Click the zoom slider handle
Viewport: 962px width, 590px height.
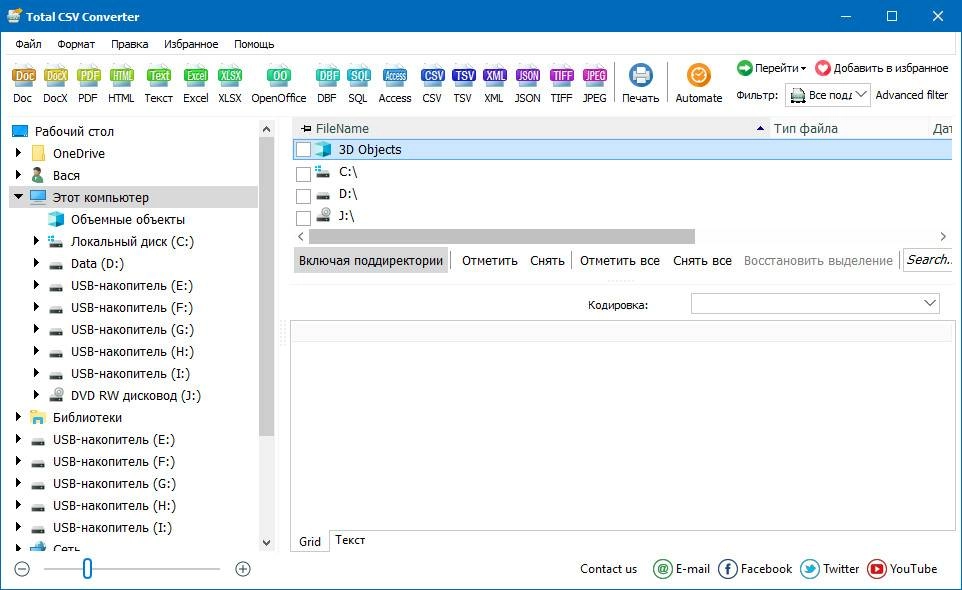(x=87, y=569)
